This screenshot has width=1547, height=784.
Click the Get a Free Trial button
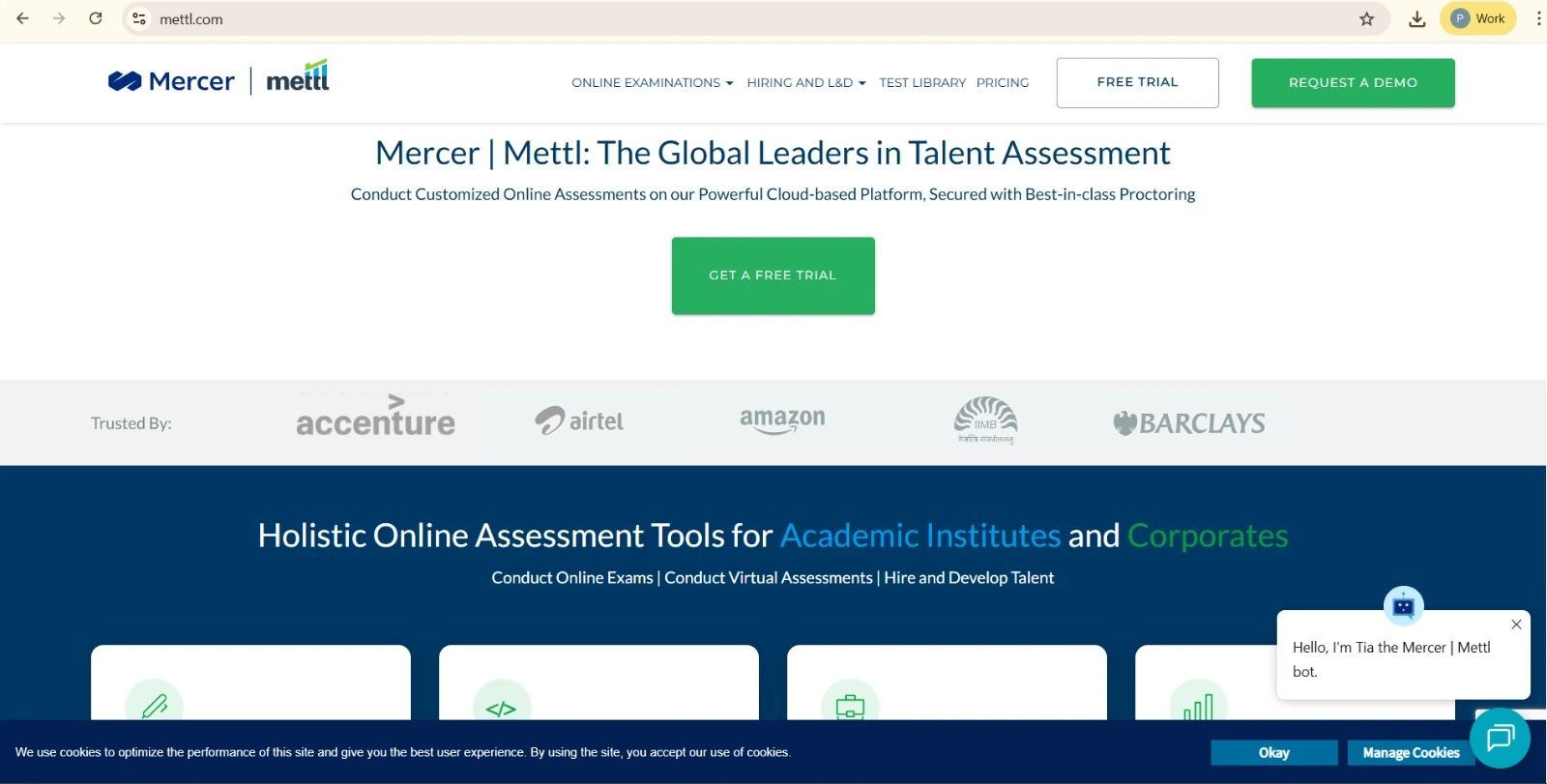(773, 276)
